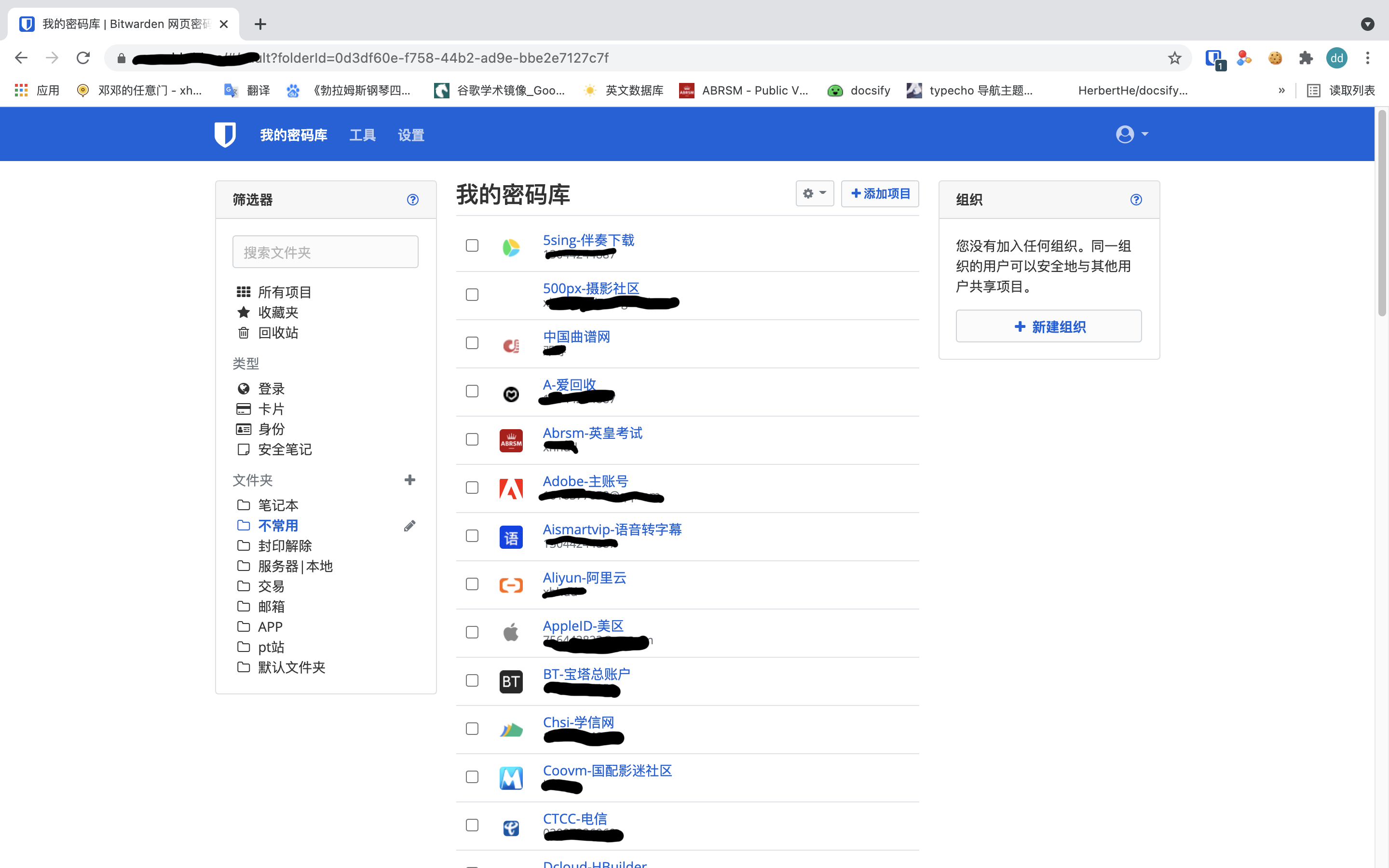This screenshot has width=1389, height=868.
Task: Click the 5sing icon in the list
Action: click(x=511, y=247)
